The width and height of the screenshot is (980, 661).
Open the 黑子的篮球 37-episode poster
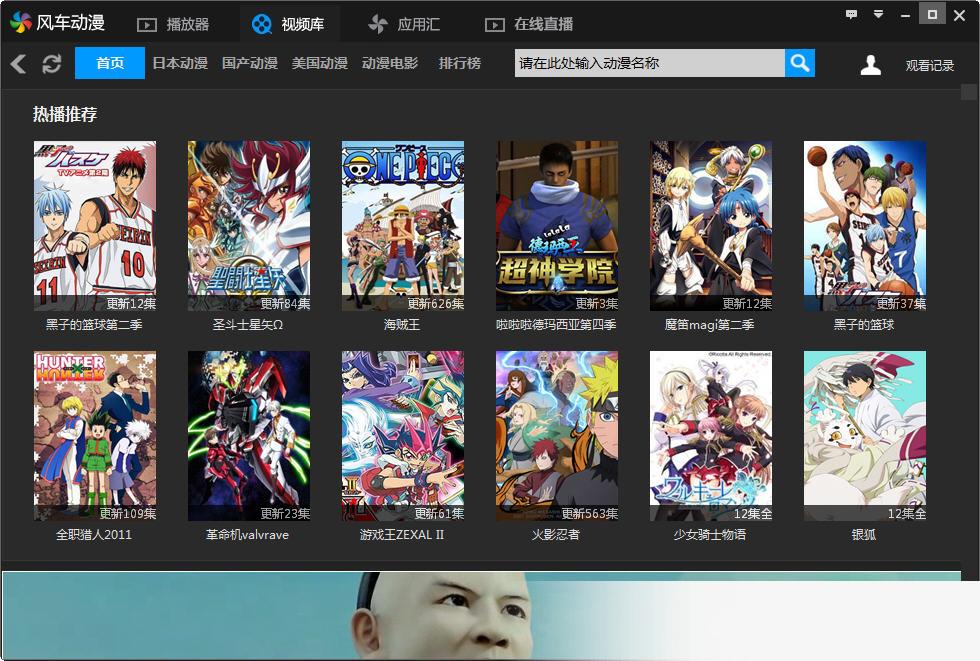[865, 226]
